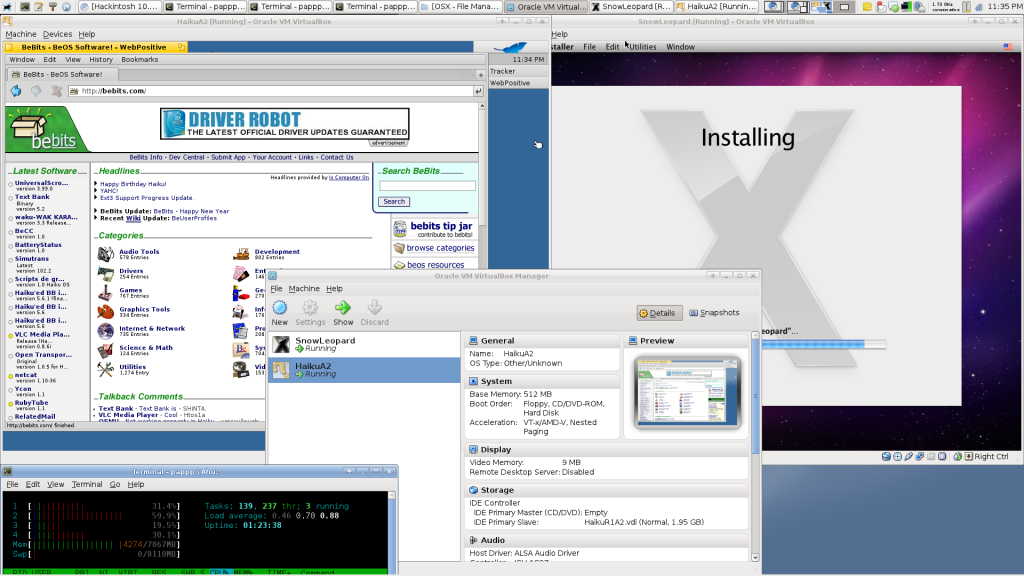Click the green Show arrow icon

click(343, 308)
